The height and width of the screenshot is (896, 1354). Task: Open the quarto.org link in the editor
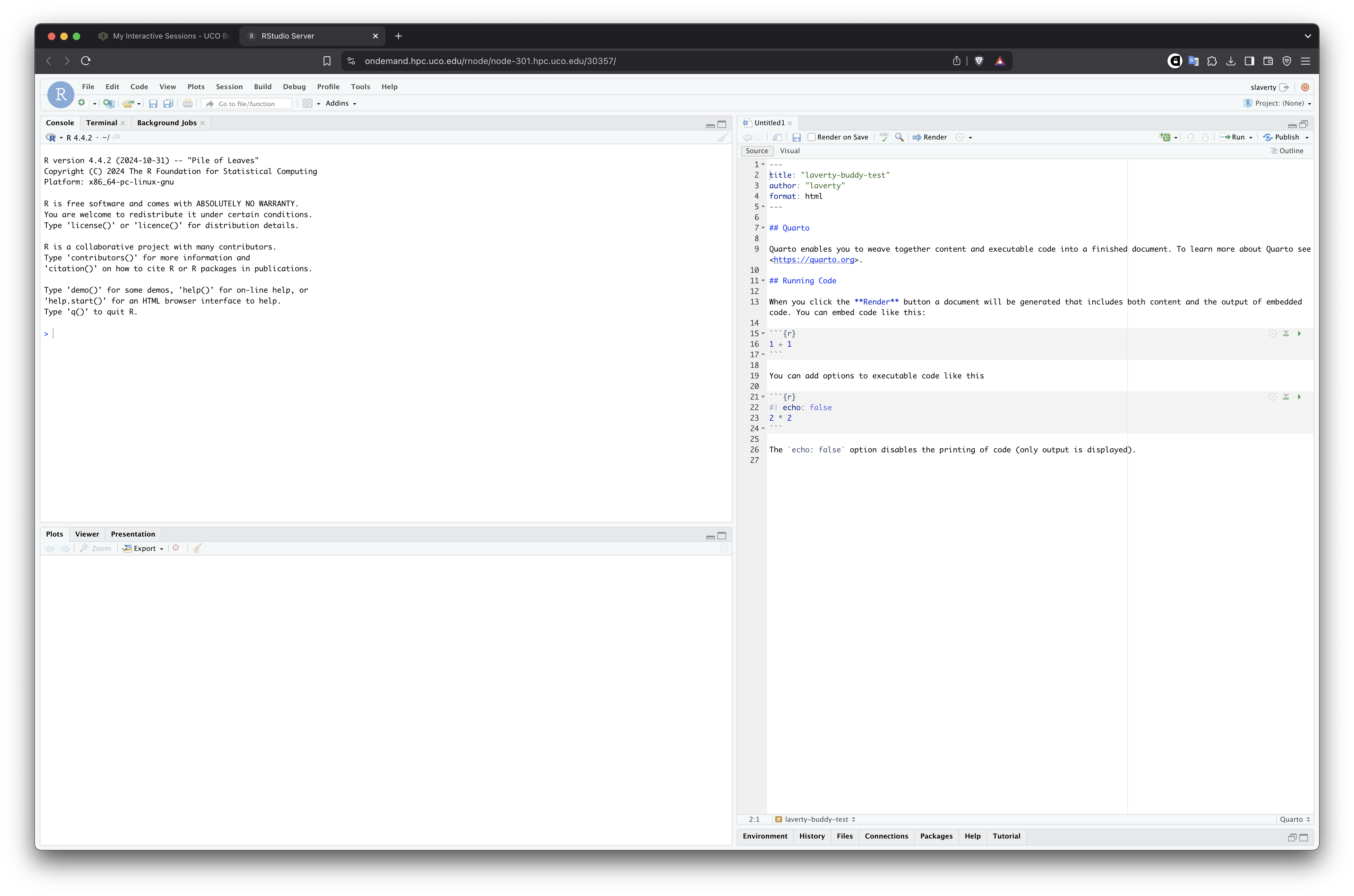coord(813,260)
